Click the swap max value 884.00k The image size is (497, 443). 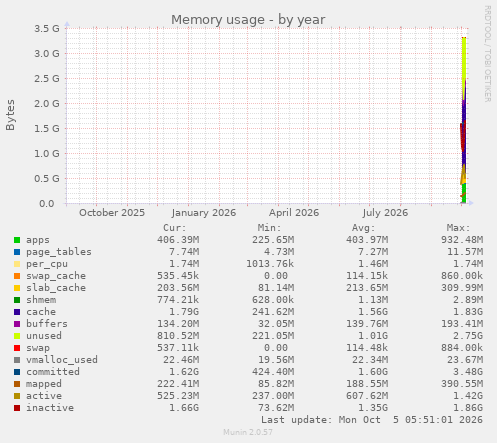coord(462,348)
